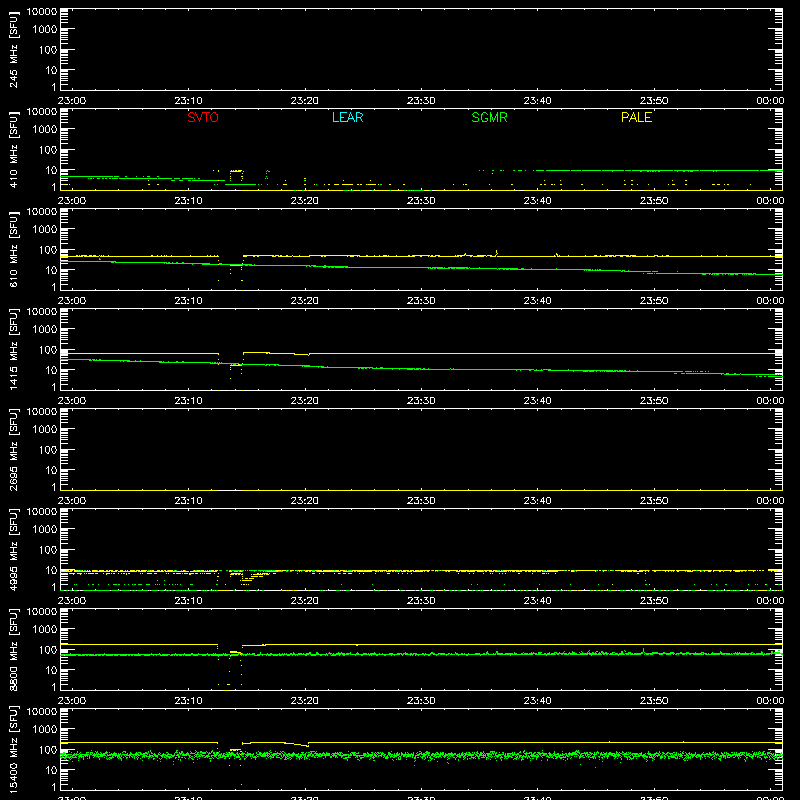Viewport: 800px width, 800px height.
Task: Click 23:20 on the 410 MHz time axis
Action: (x=305, y=201)
